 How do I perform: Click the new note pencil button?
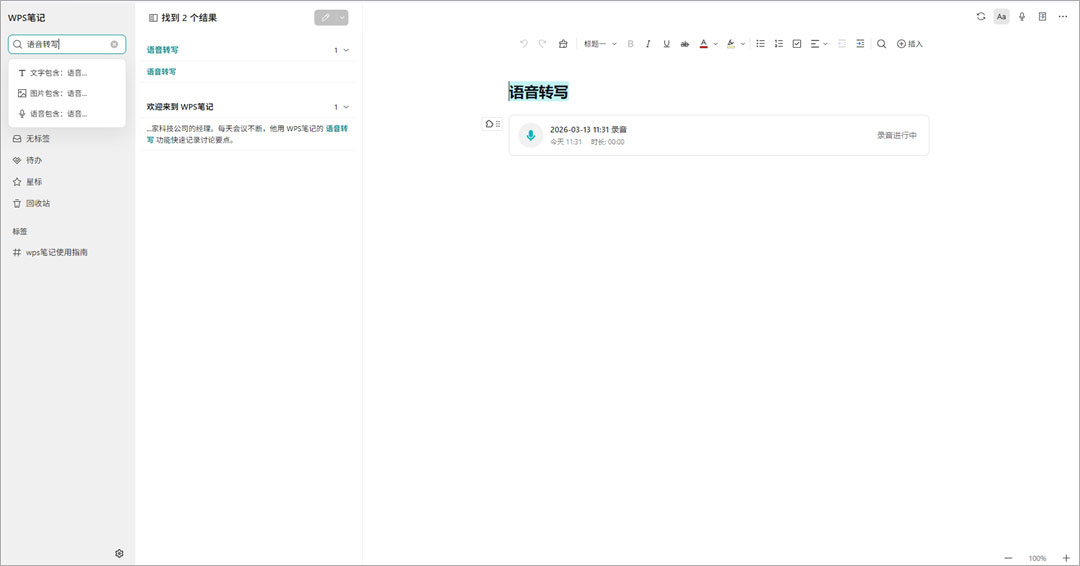tap(325, 18)
